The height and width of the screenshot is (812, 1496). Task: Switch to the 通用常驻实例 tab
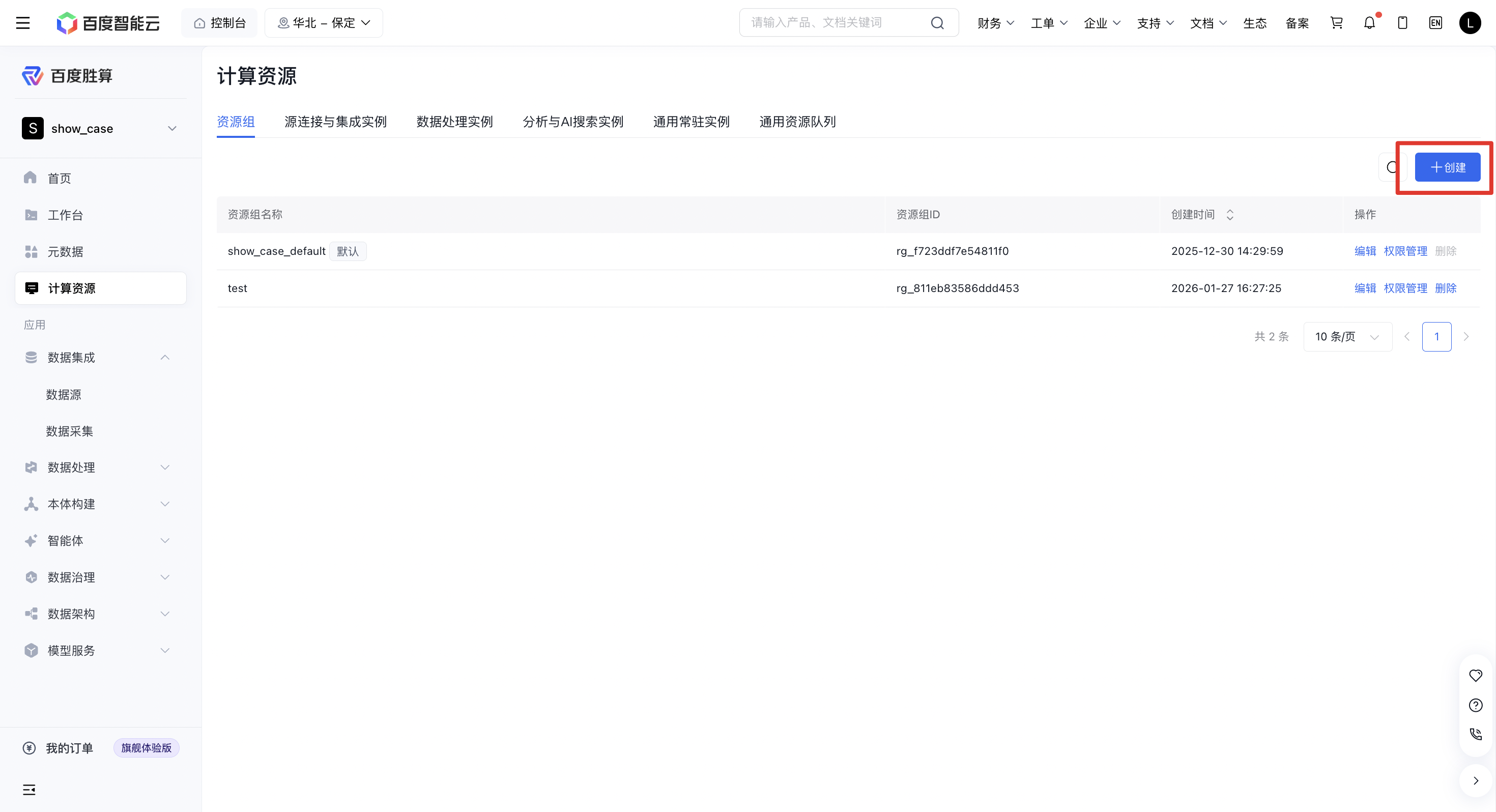tap(691, 122)
